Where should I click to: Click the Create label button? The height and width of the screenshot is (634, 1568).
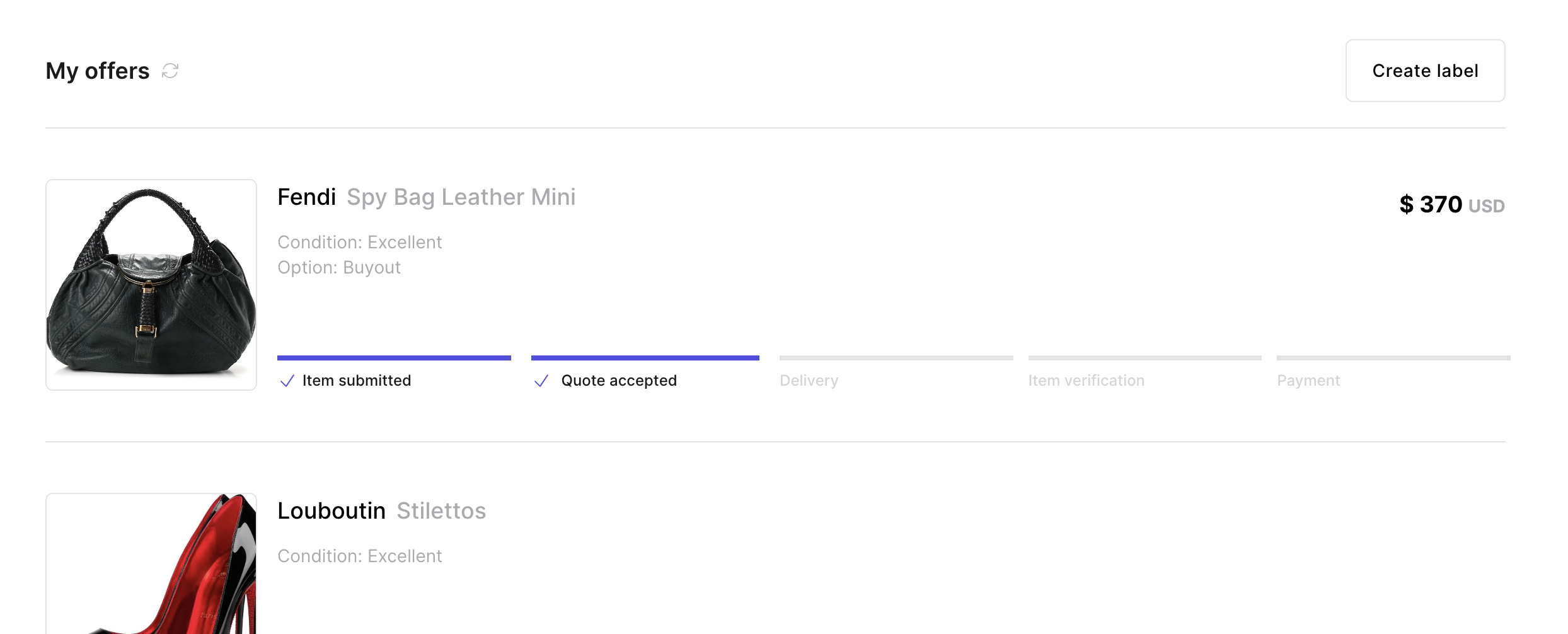1425,71
